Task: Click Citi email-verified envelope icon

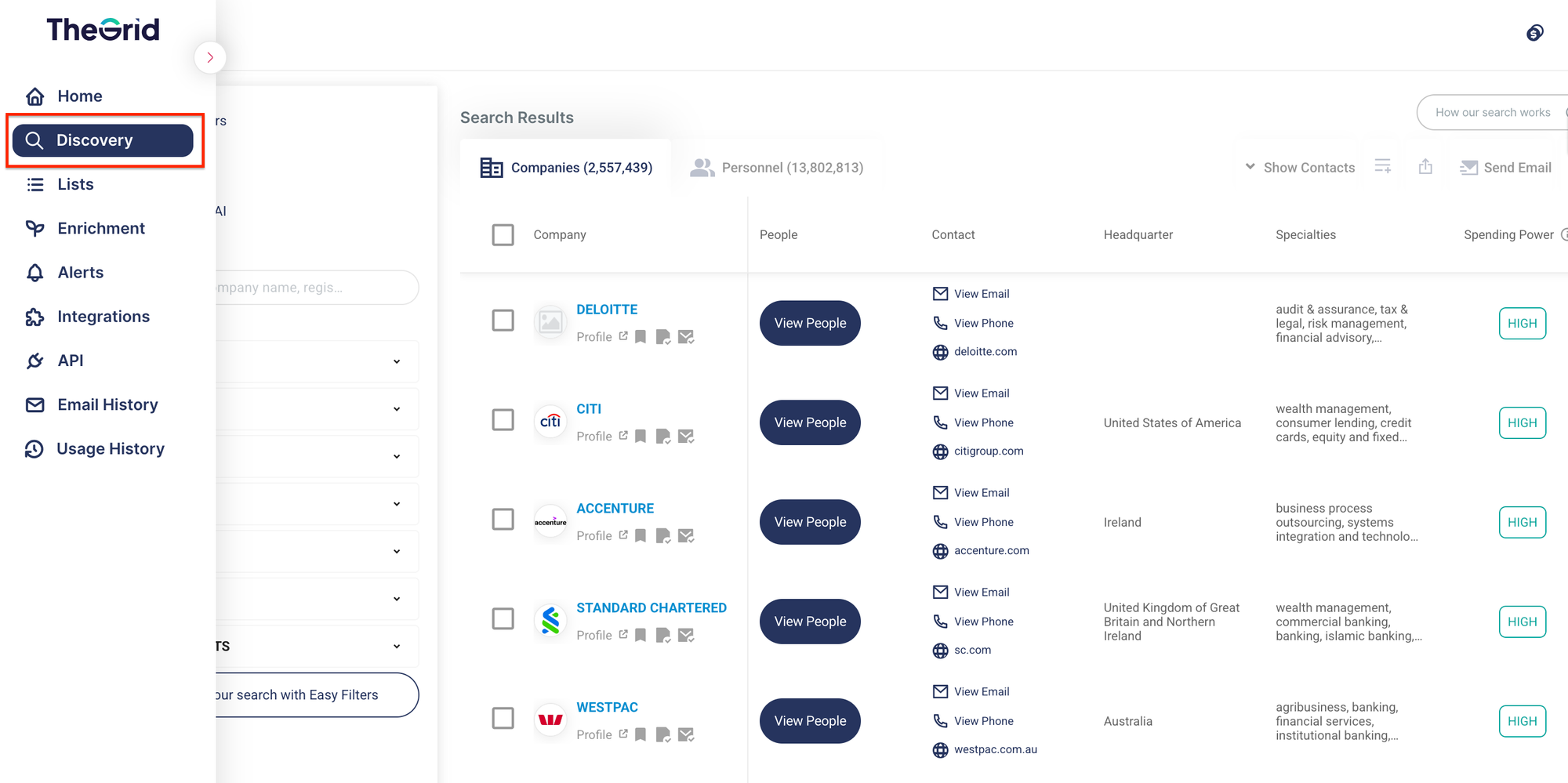Action: point(686,437)
